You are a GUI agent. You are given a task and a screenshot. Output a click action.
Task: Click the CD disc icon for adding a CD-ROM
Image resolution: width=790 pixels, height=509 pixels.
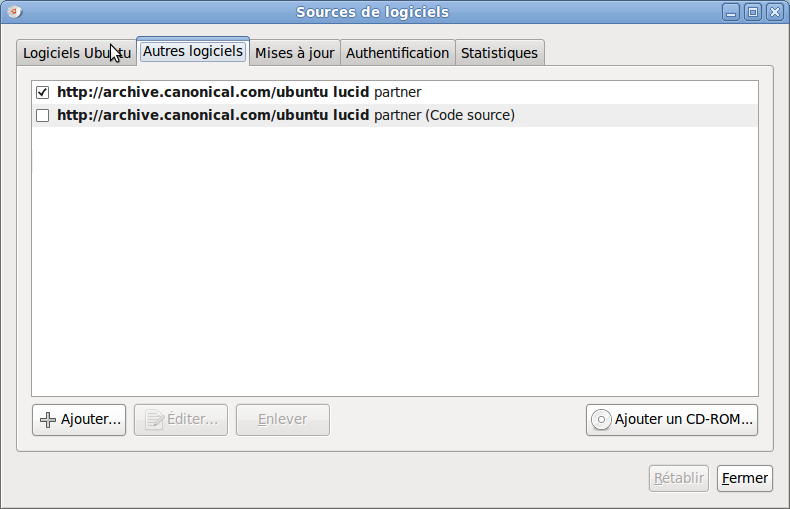coord(601,420)
